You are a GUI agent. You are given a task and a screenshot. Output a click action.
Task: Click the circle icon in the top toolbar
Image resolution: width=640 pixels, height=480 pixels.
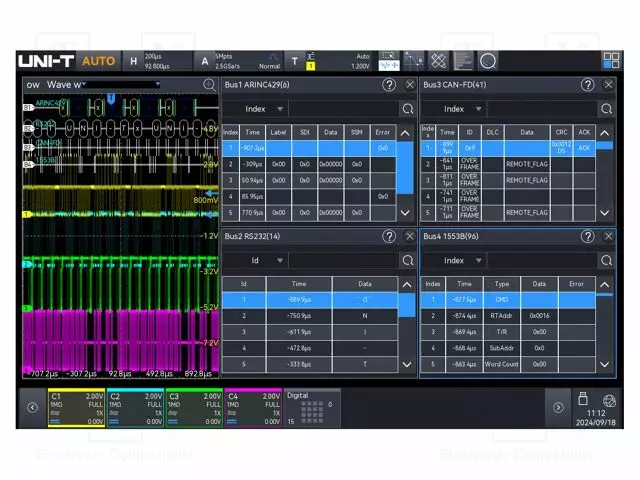pos(487,61)
